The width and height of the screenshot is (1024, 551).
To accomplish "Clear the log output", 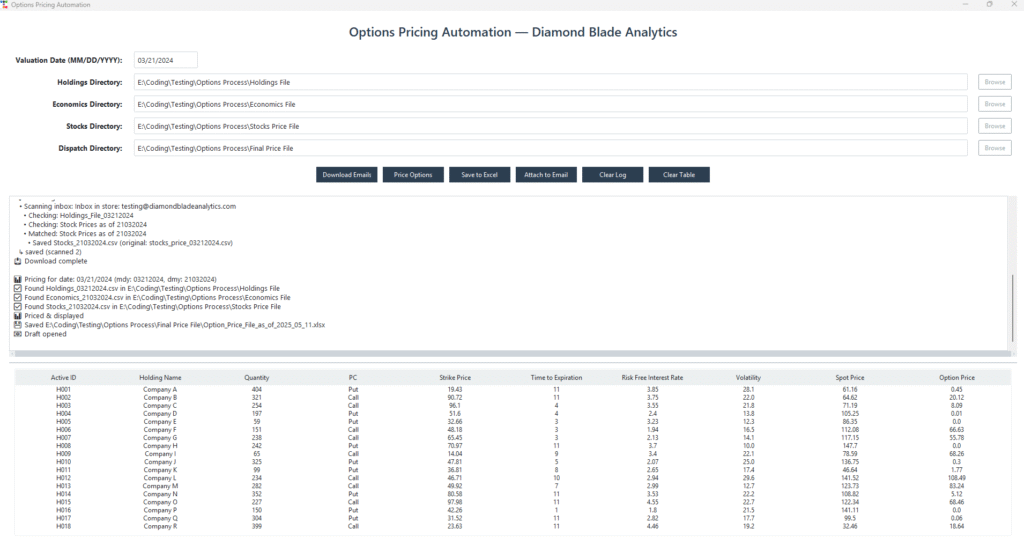I will coord(613,175).
